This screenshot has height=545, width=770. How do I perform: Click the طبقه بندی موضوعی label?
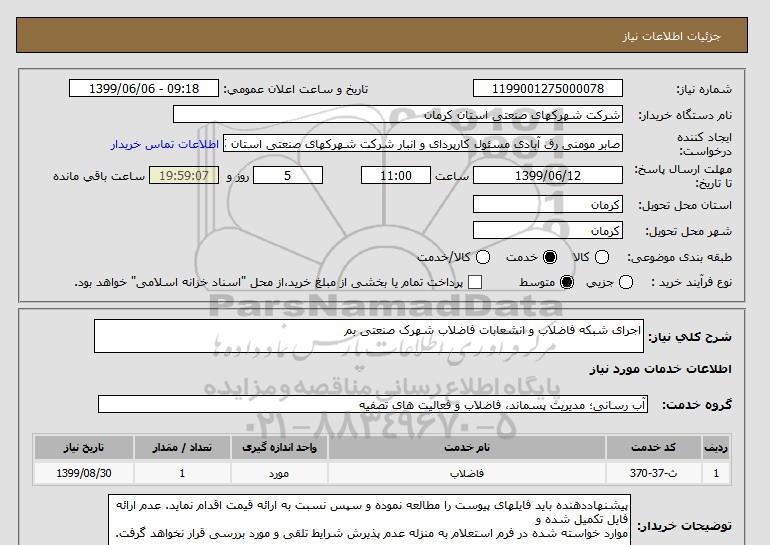(x=680, y=257)
